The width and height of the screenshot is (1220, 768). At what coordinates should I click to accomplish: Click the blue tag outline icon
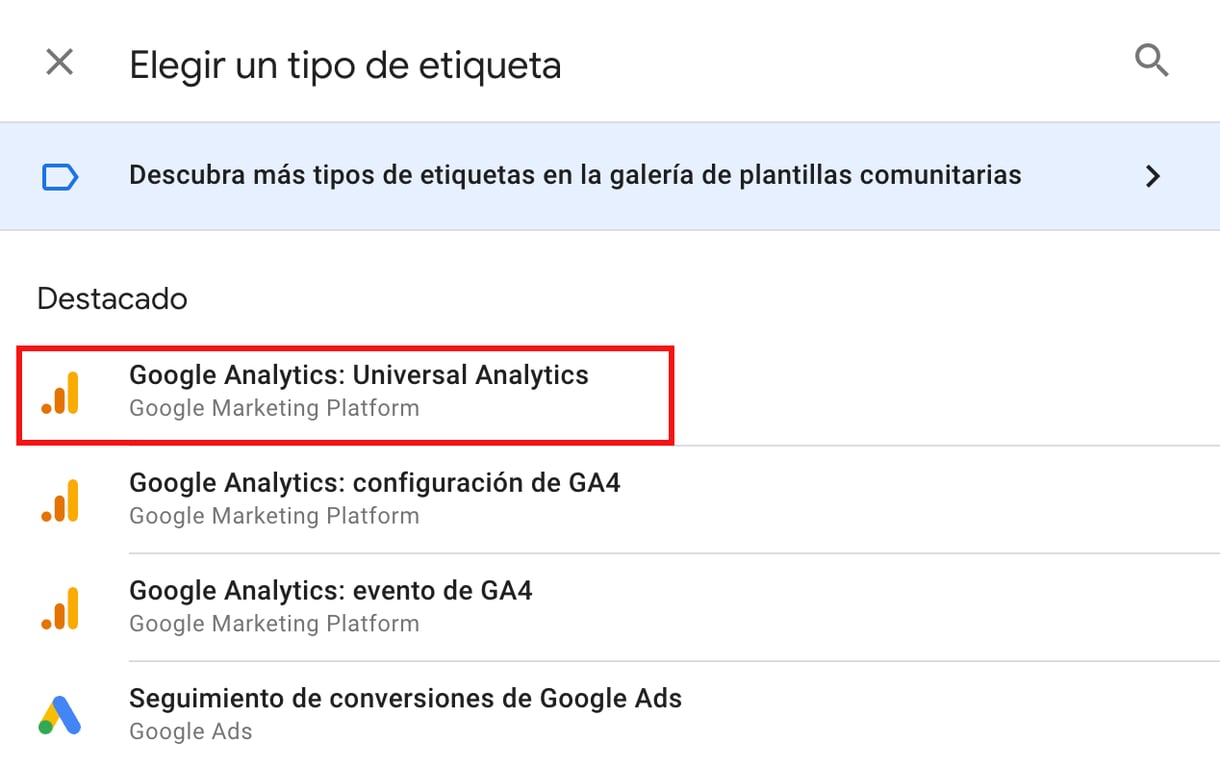pyautogui.click(x=60, y=178)
